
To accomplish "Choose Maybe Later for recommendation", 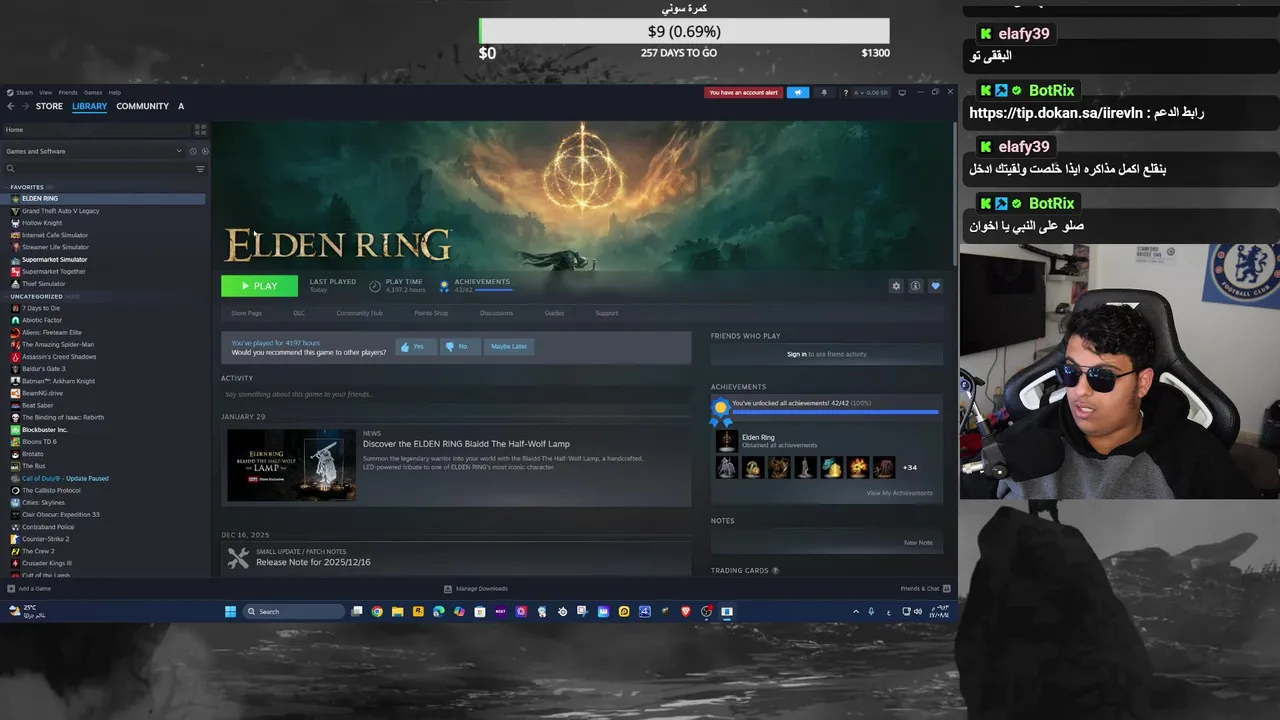I will [x=509, y=346].
